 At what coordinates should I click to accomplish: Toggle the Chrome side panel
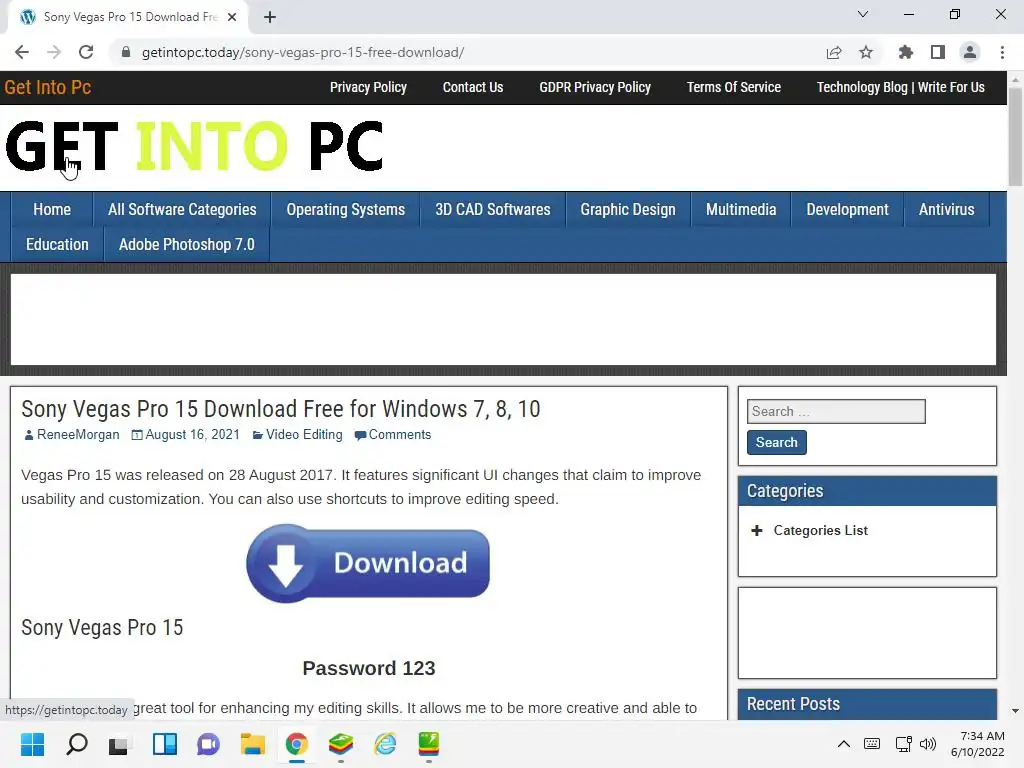[938, 52]
